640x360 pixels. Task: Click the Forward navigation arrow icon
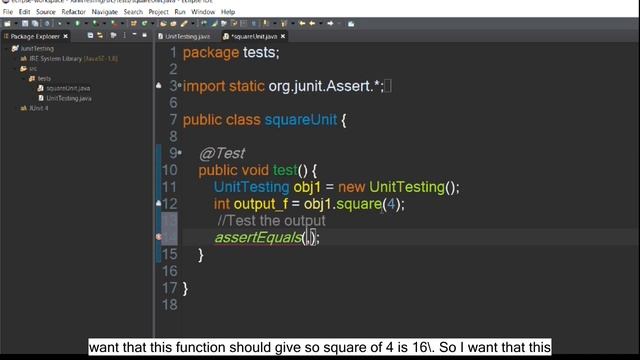[x=330, y=24]
